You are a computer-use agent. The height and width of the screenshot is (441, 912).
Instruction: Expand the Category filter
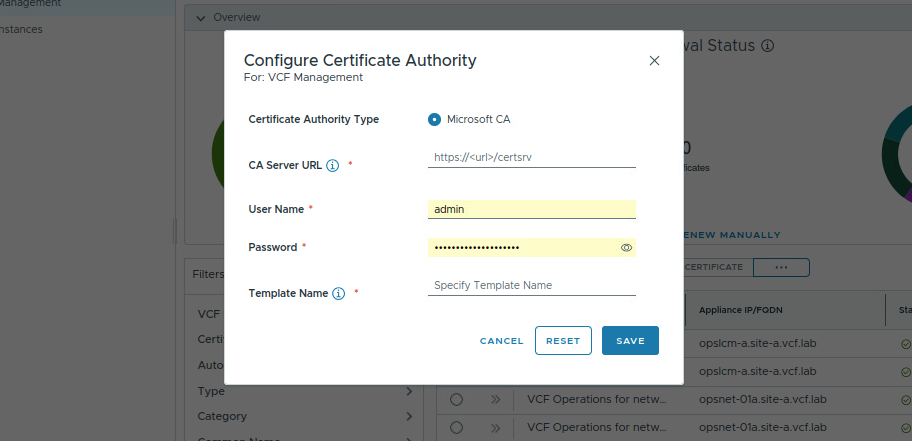[409, 416]
